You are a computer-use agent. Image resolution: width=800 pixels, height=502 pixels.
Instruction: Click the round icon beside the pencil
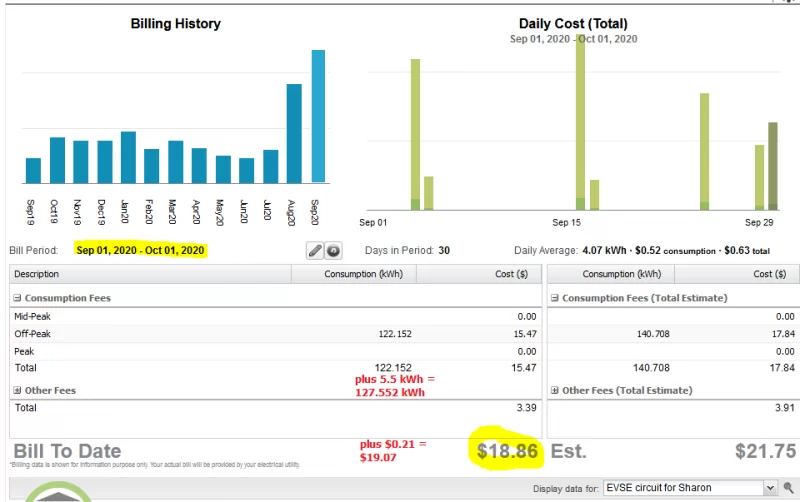coord(334,250)
